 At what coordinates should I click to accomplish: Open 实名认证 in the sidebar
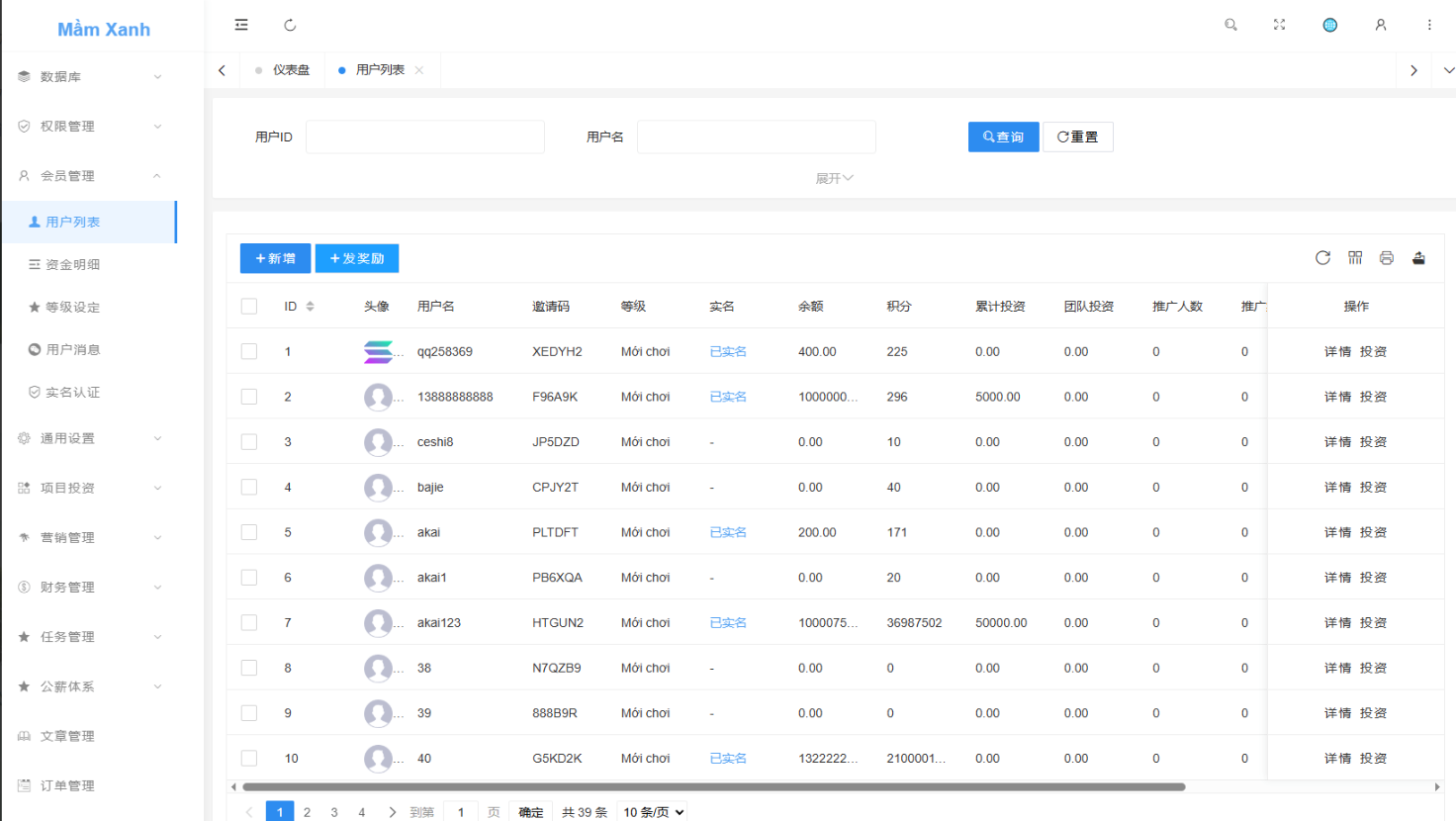[x=89, y=392]
